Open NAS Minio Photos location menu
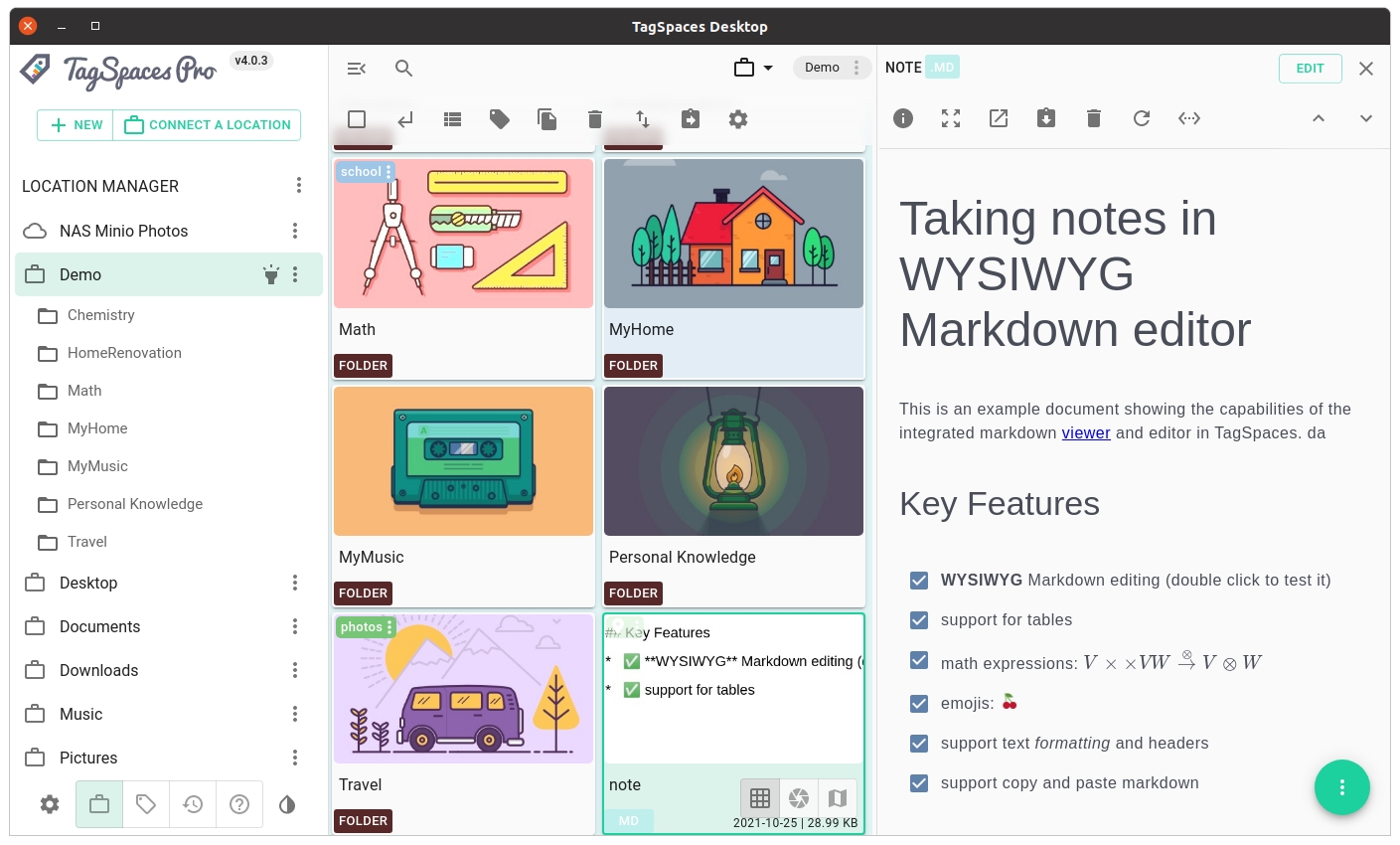Viewport: 1400px width, 845px height. [x=295, y=231]
